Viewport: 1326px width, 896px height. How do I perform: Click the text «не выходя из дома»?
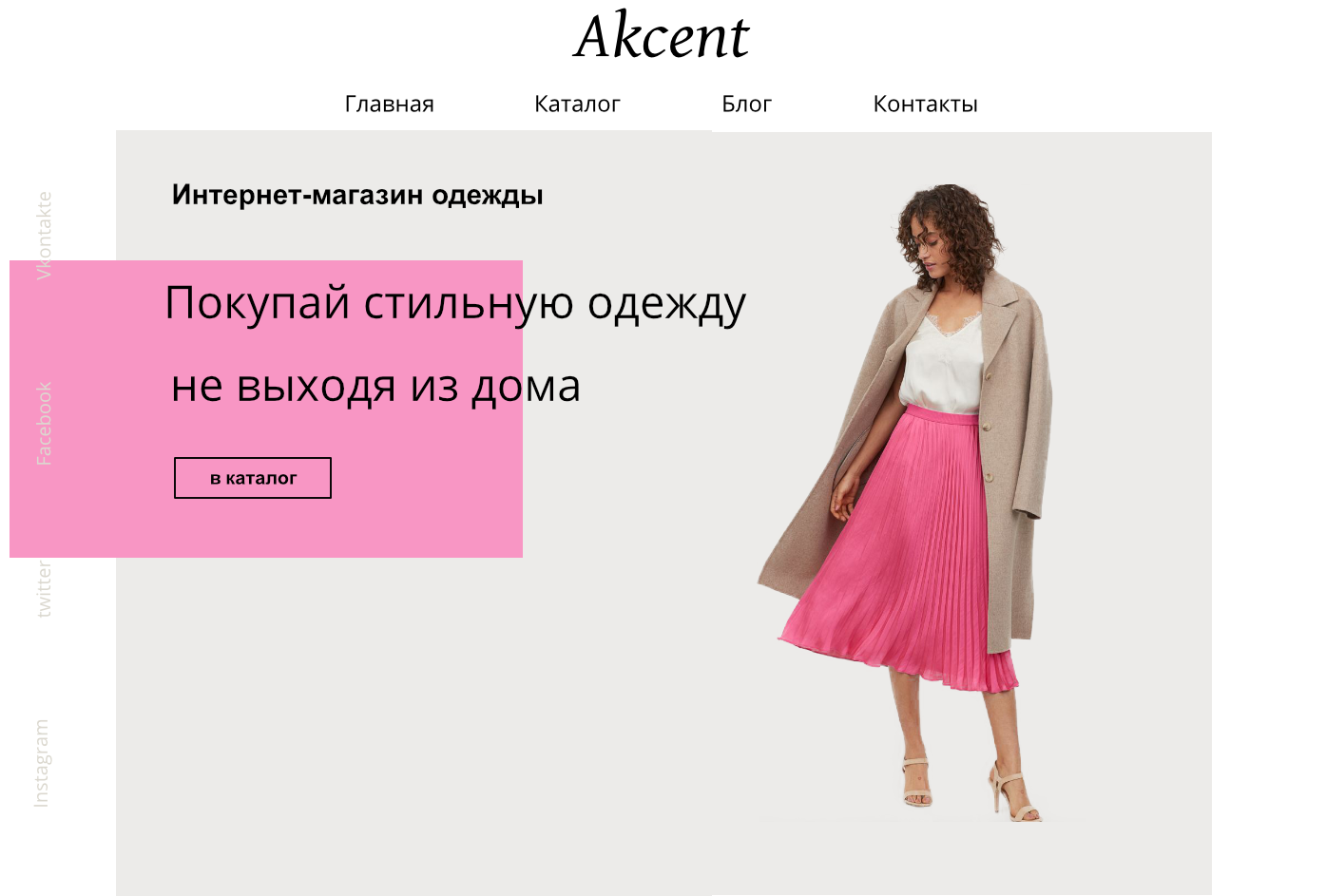(x=375, y=386)
